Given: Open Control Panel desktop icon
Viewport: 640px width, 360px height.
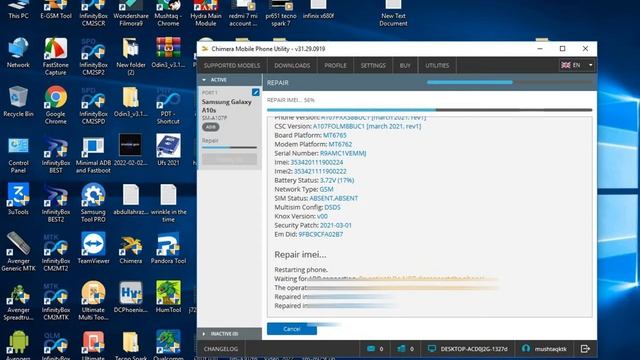Looking at the screenshot, I should 18,155.
